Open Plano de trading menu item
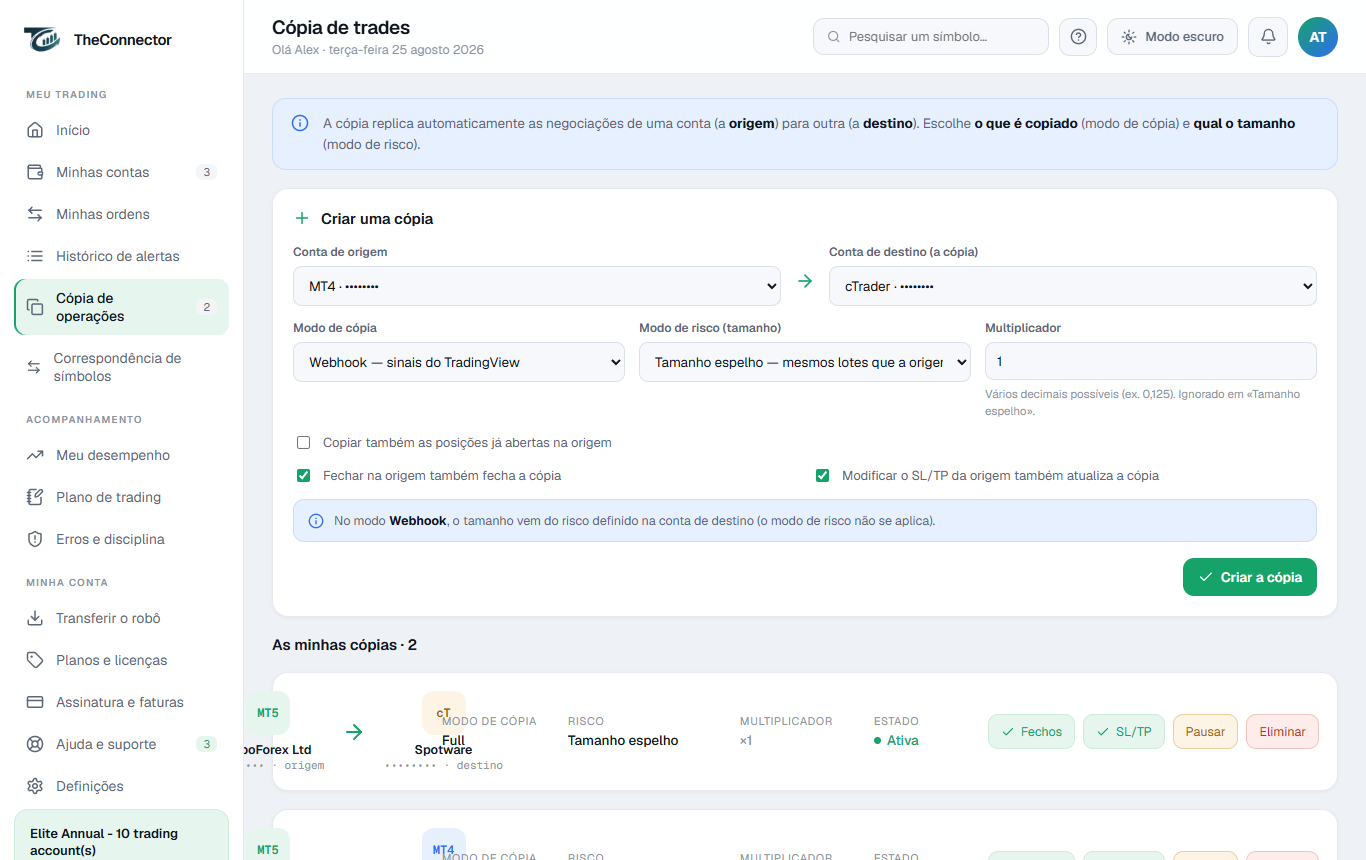This screenshot has width=1366, height=860. 122,497
